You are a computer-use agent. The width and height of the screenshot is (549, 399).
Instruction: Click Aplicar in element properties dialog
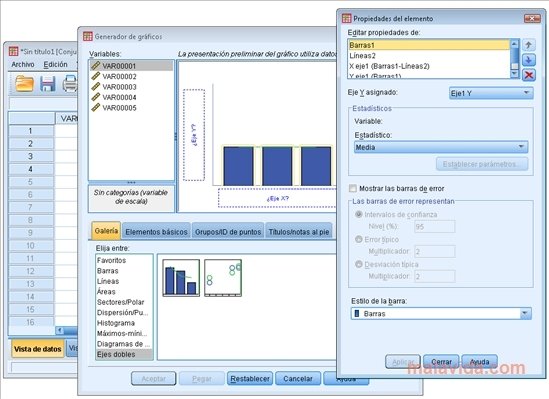click(403, 362)
